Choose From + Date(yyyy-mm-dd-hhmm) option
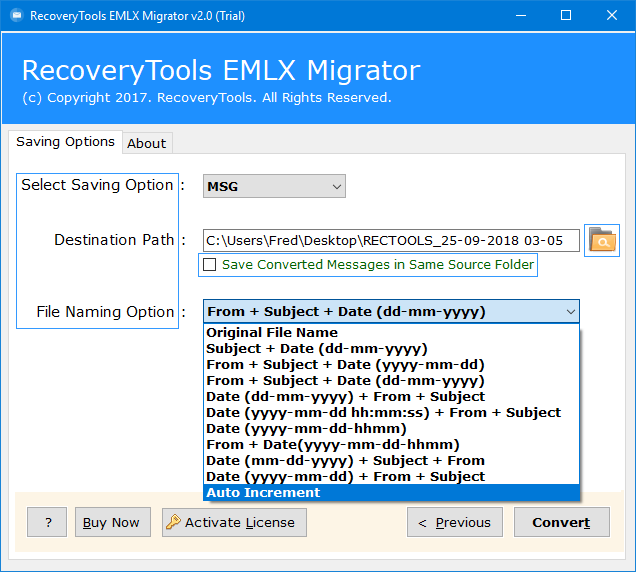636x572 pixels. tap(391, 444)
